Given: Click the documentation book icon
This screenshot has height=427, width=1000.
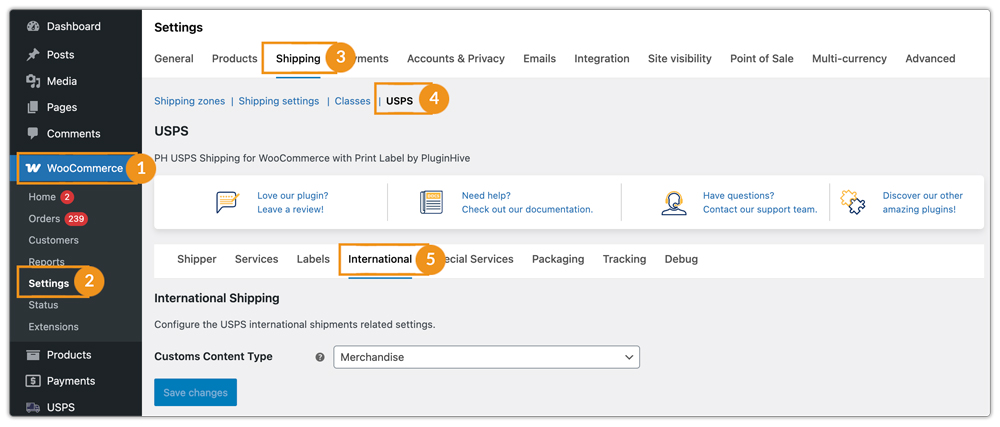Looking at the screenshot, I should [x=431, y=202].
